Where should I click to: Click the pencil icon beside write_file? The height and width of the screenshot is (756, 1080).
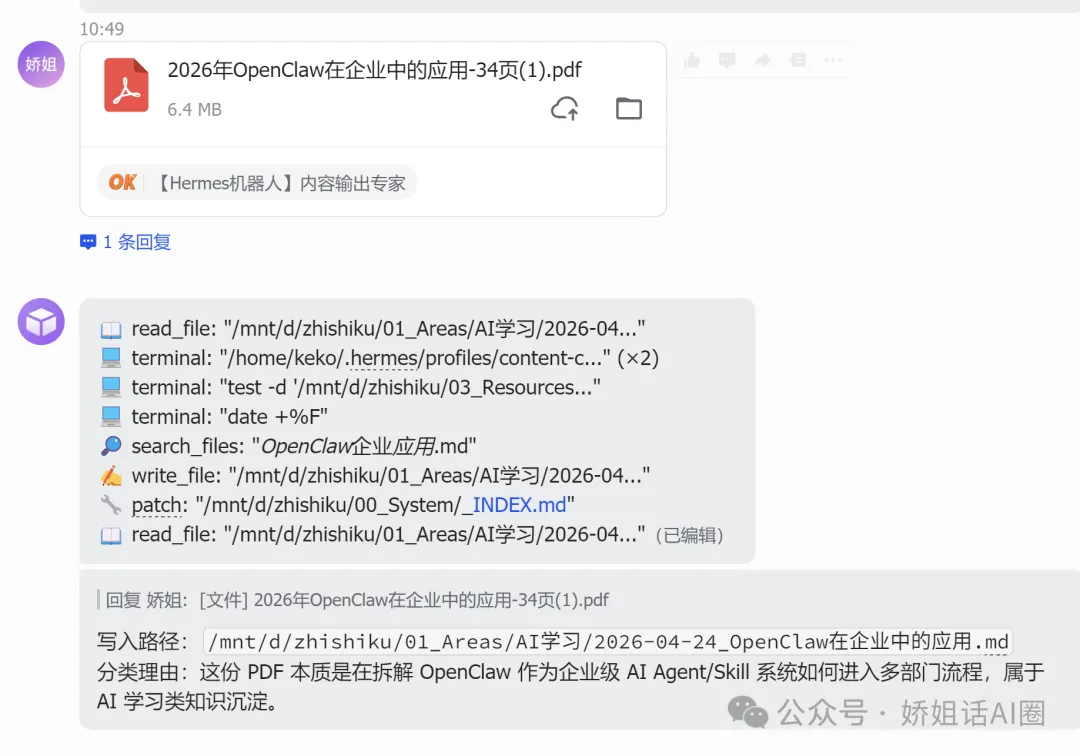coord(112,475)
